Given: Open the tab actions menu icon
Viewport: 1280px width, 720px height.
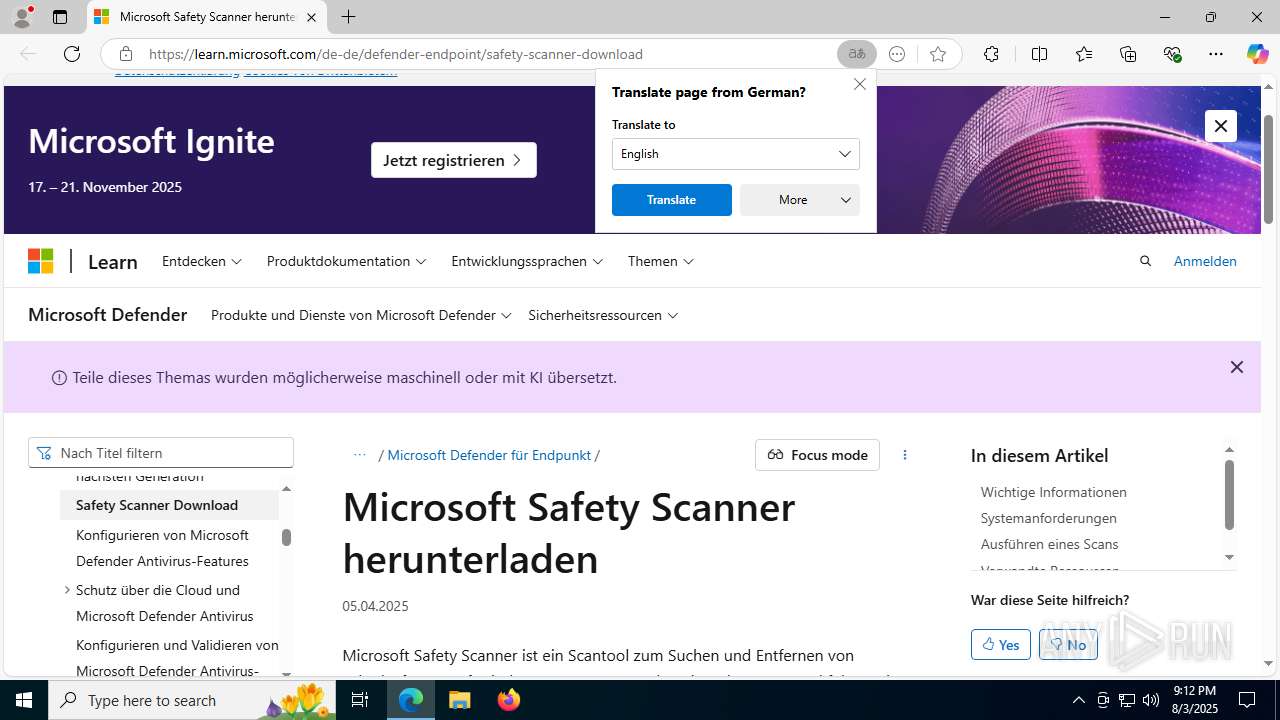Looking at the screenshot, I should pyautogui.click(x=60, y=17).
